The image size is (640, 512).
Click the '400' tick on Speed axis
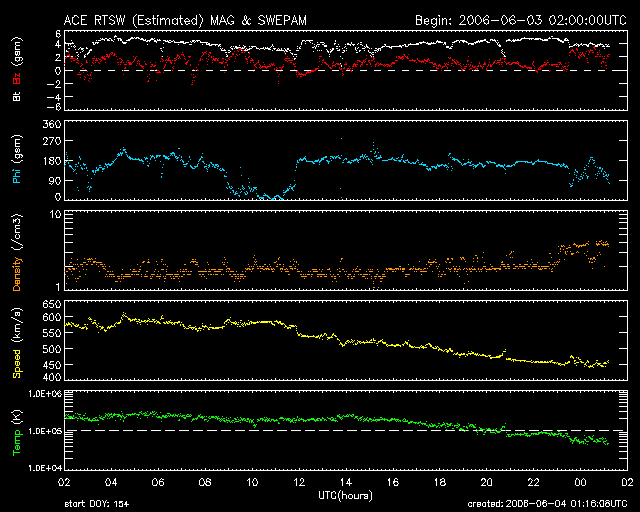coord(52,376)
